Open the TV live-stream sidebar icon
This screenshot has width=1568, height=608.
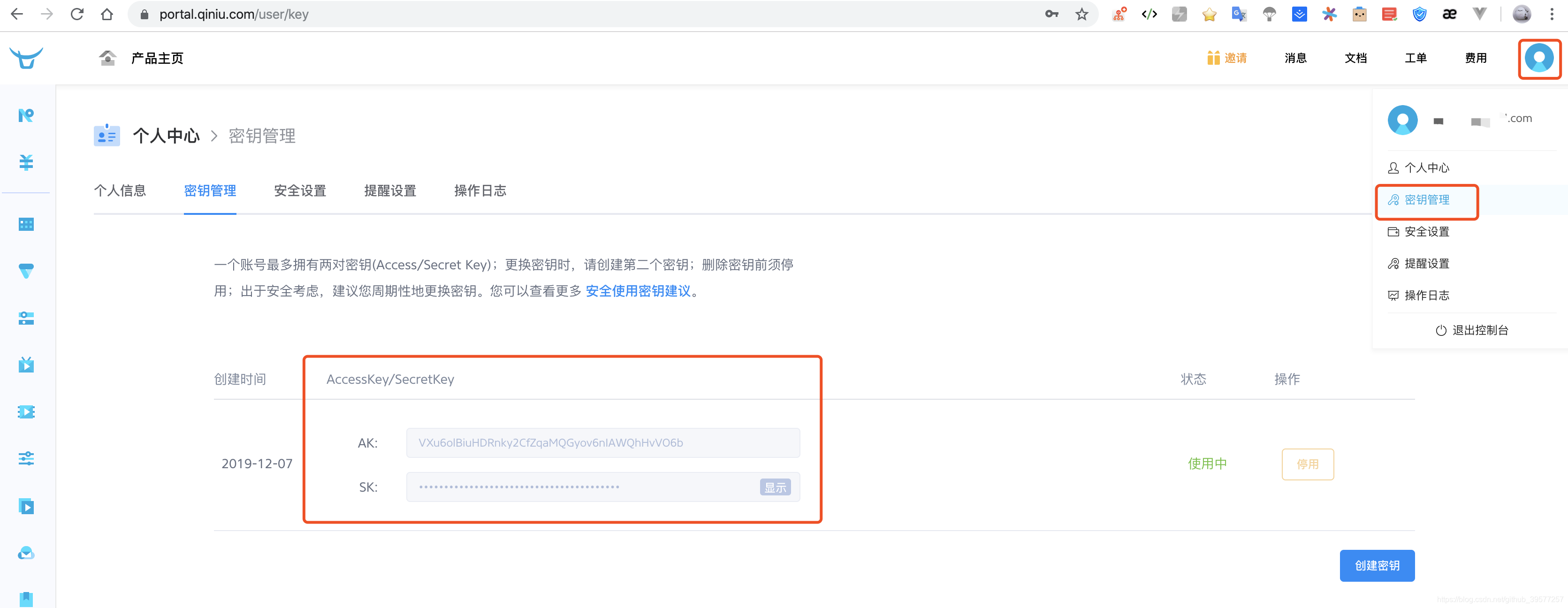pyautogui.click(x=26, y=365)
